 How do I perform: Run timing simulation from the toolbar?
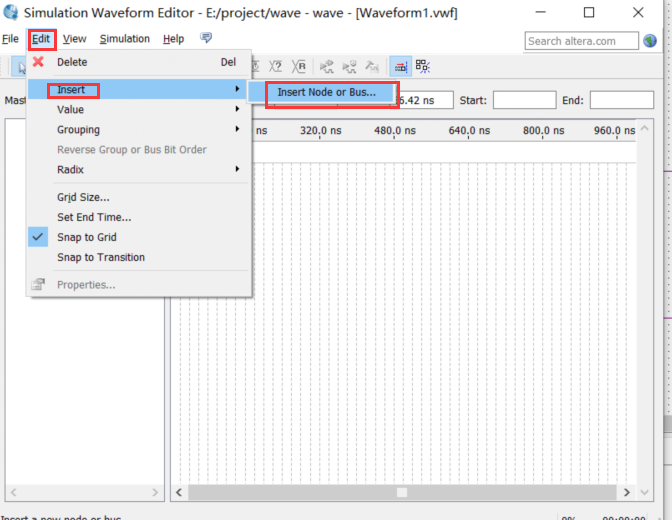tap(349, 66)
